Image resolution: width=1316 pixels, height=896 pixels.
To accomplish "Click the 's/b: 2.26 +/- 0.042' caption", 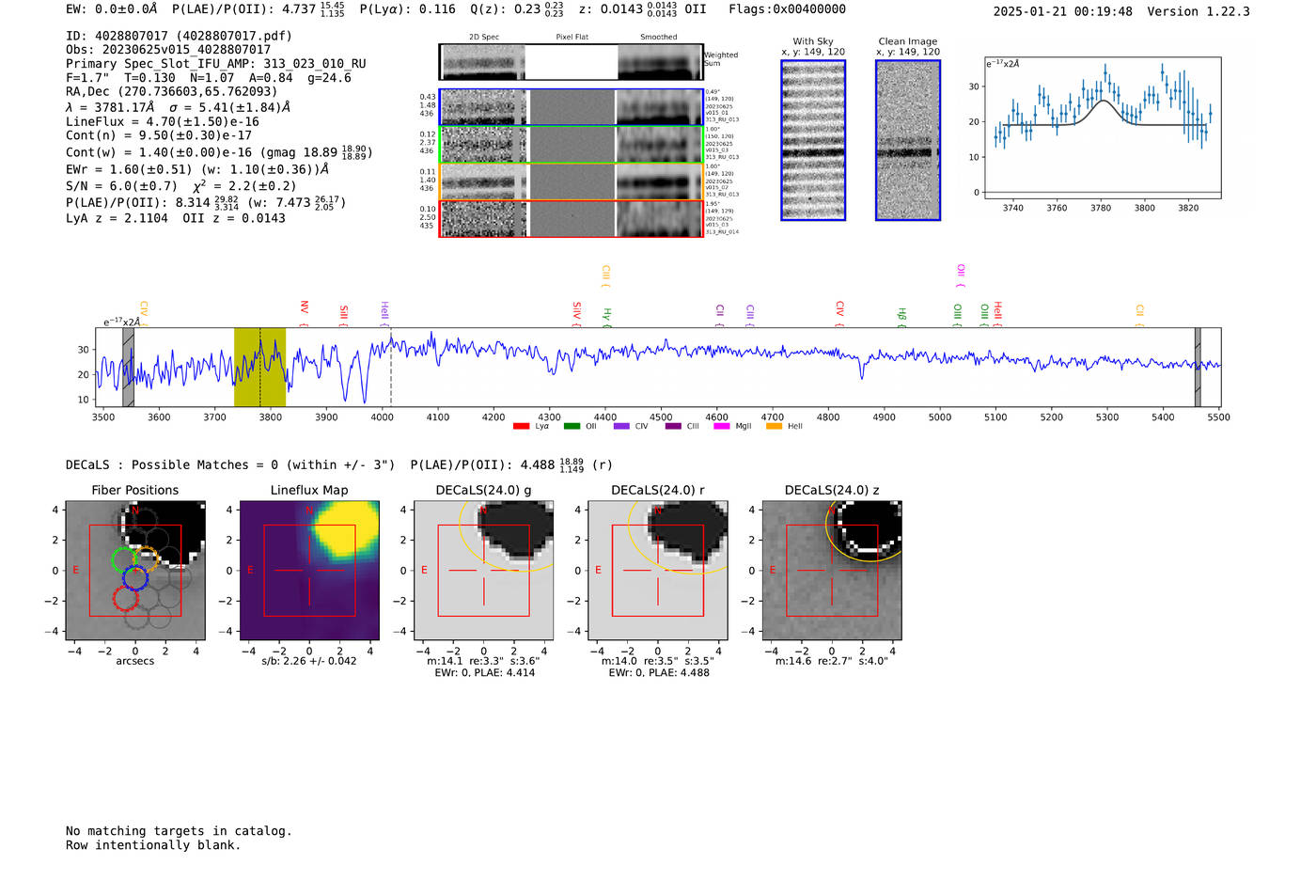I will point(309,661).
